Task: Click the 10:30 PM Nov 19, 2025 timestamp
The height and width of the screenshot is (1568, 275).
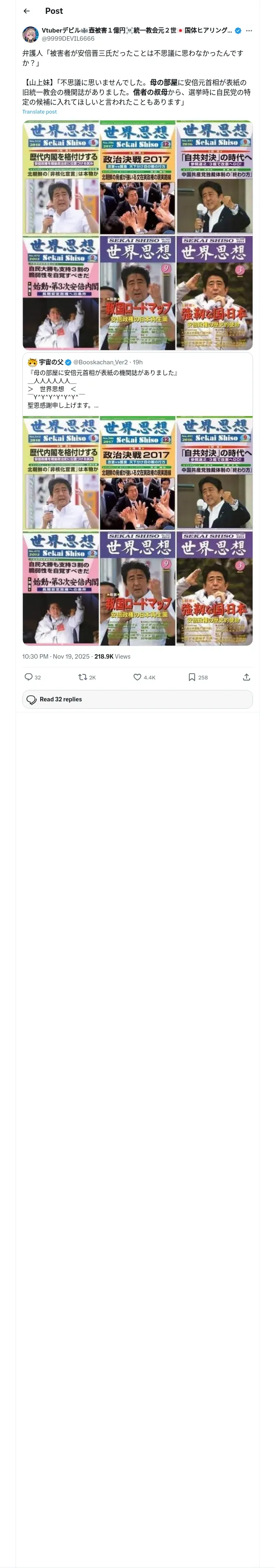Action: click(x=55, y=656)
